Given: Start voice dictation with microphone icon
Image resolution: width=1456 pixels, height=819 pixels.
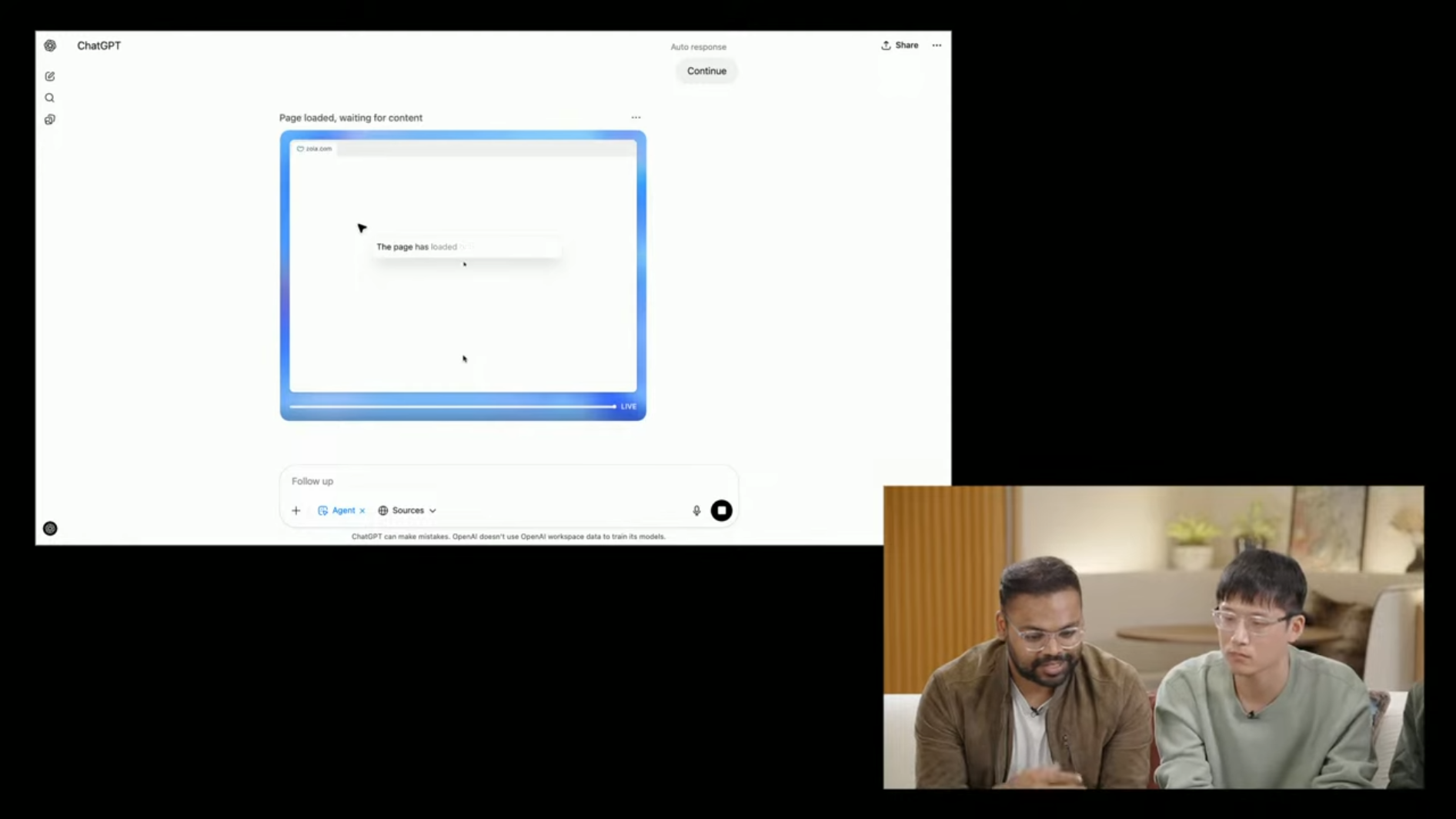Looking at the screenshot, I should click(x=696, y=510).
